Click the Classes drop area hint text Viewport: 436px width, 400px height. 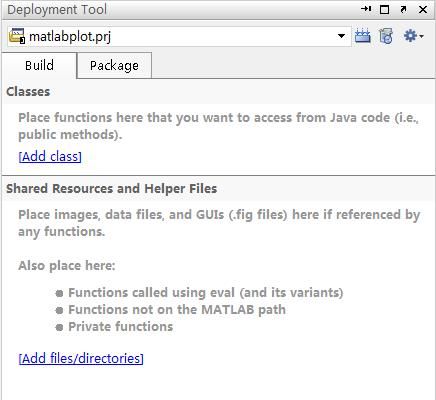pyautogui.click(x=218, y=126)
